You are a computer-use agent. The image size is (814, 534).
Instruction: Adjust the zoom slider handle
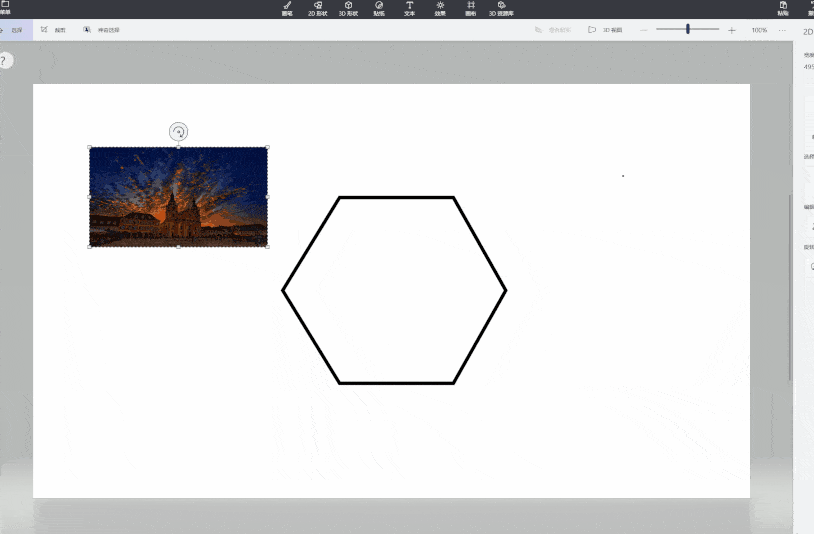point(688,29)
